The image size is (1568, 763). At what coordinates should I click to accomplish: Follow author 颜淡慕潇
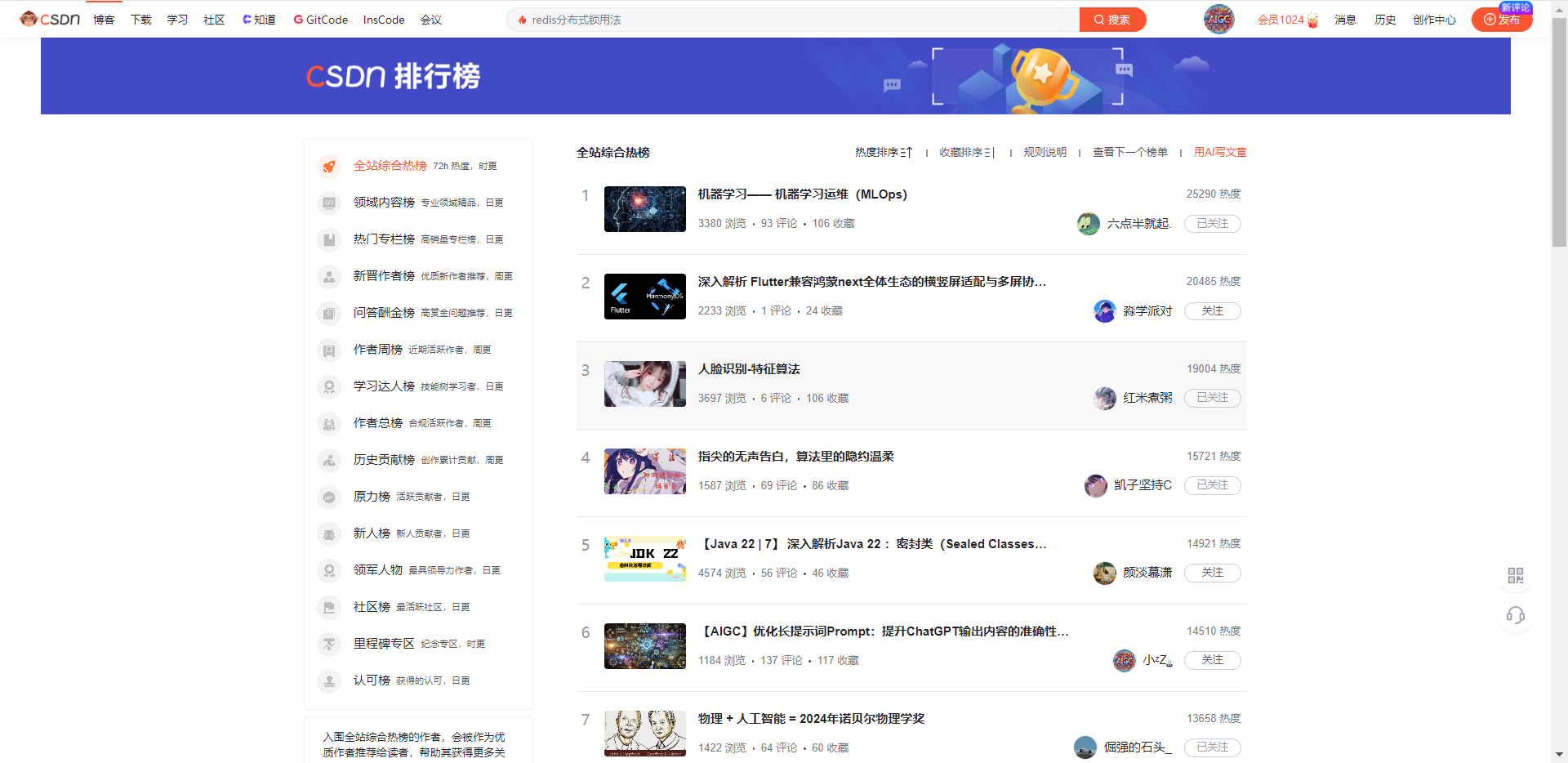(x=1213, y=573)
